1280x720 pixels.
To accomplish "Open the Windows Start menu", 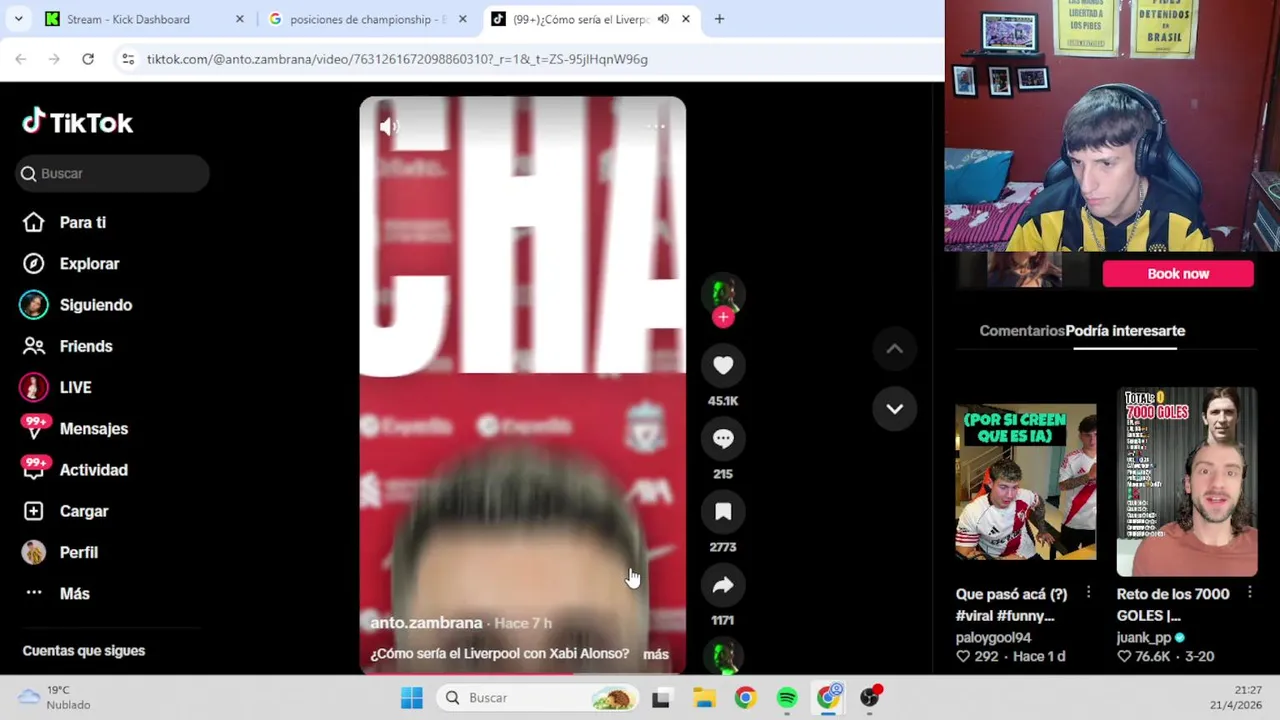I will click(411, 698).
